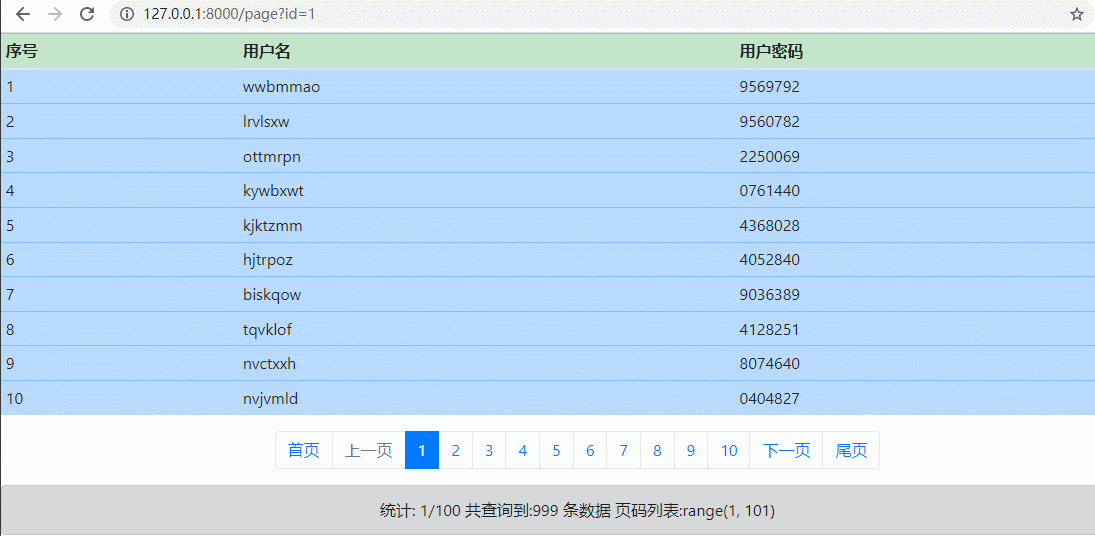Open pagination page 4
Viewport: 1095px width, 536px height.
[522, 450]
